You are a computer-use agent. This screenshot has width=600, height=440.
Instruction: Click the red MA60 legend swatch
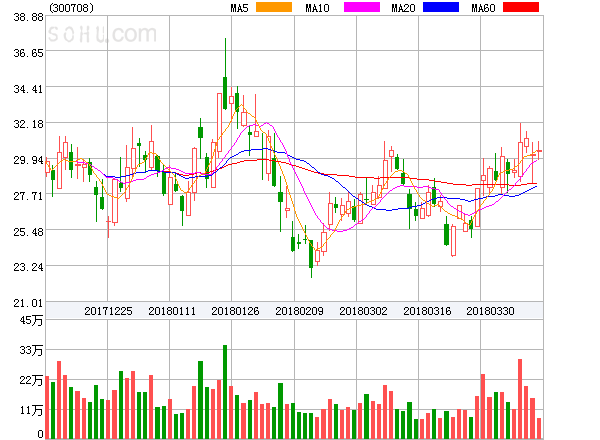[x=521, y=7]
